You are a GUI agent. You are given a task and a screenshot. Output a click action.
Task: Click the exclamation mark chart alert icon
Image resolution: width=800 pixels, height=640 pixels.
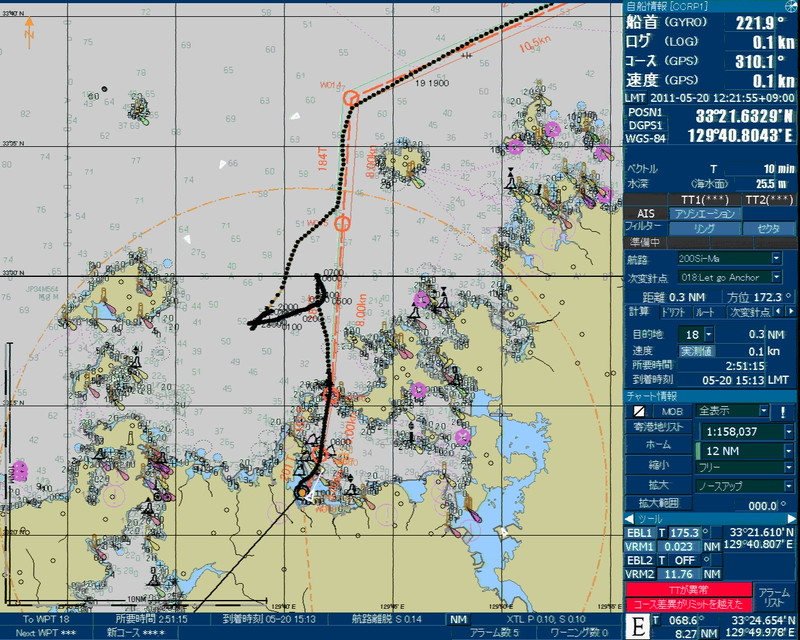(x=783, y=411)
